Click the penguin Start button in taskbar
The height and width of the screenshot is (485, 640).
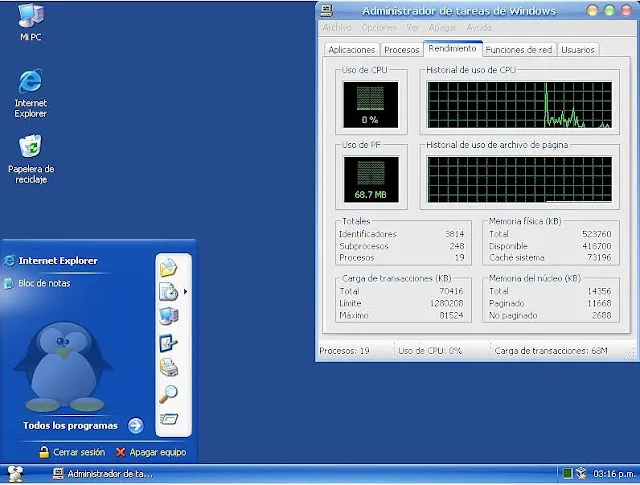tap(16, 474)
